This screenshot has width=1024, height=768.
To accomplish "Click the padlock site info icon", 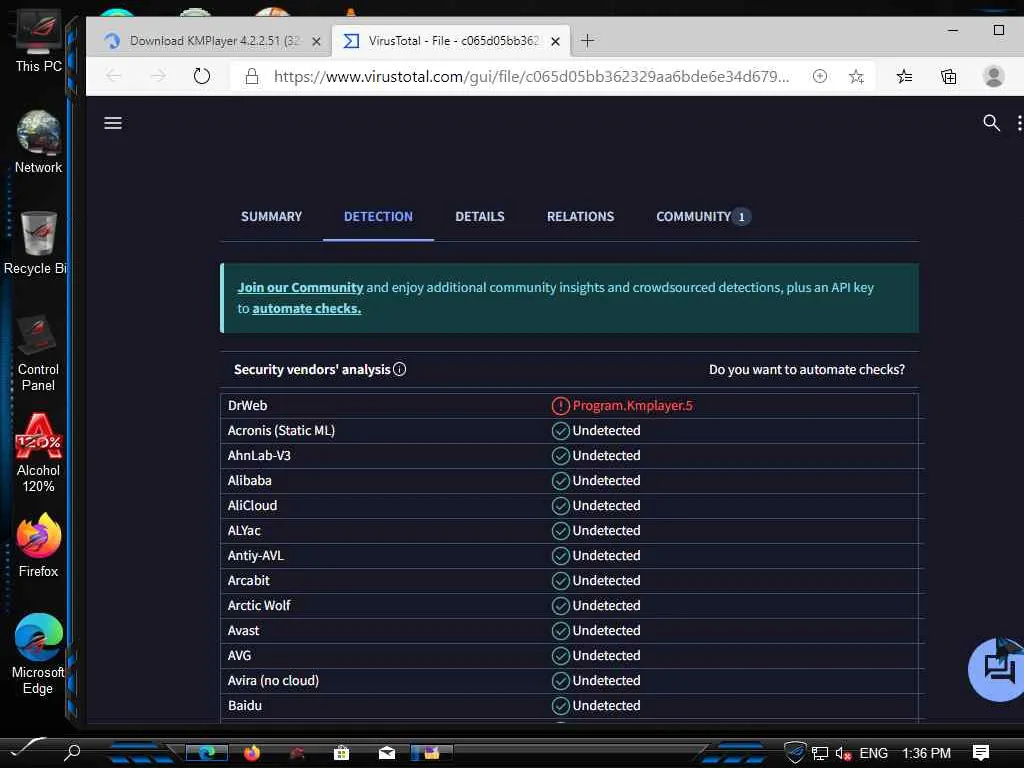I will tap(251, 76).
